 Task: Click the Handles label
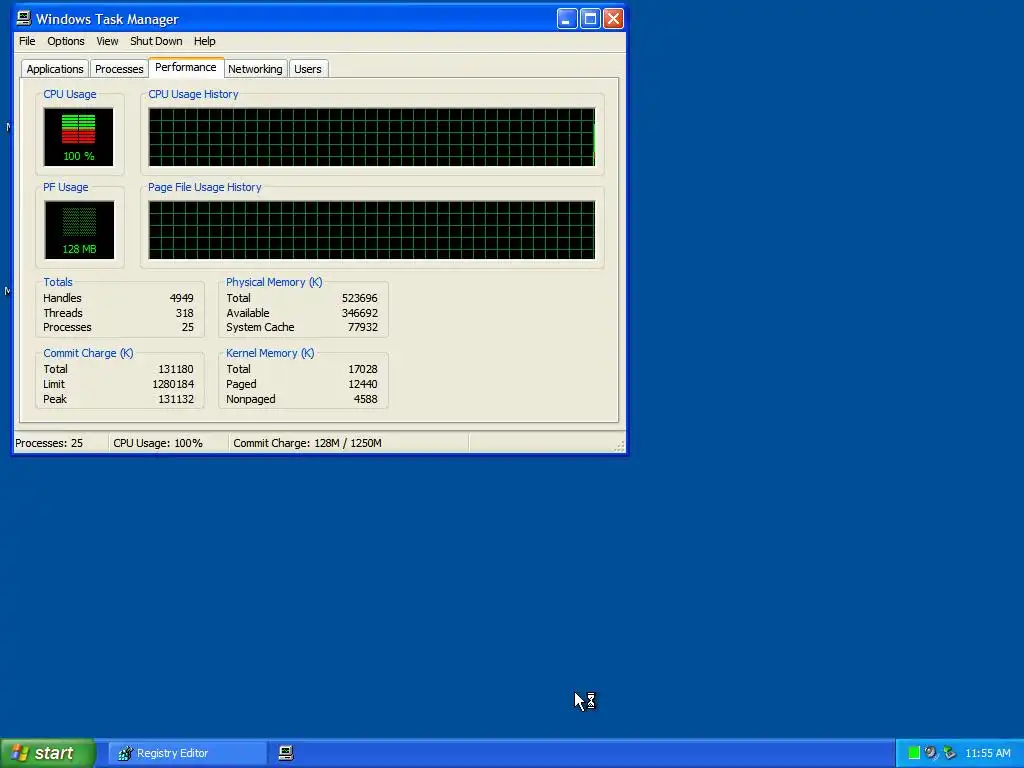(x=62, y=298)
